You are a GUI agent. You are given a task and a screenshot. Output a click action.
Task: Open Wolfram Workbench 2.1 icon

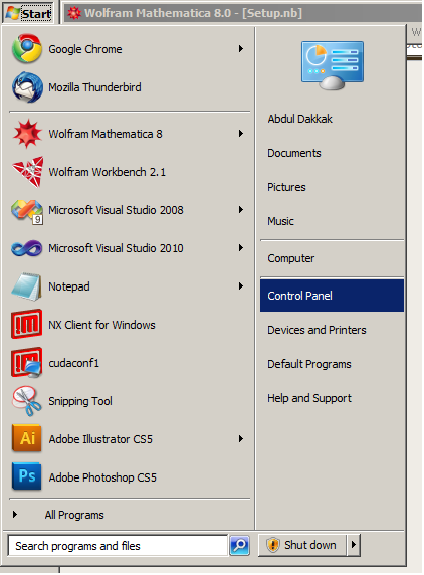coord(27,172)
